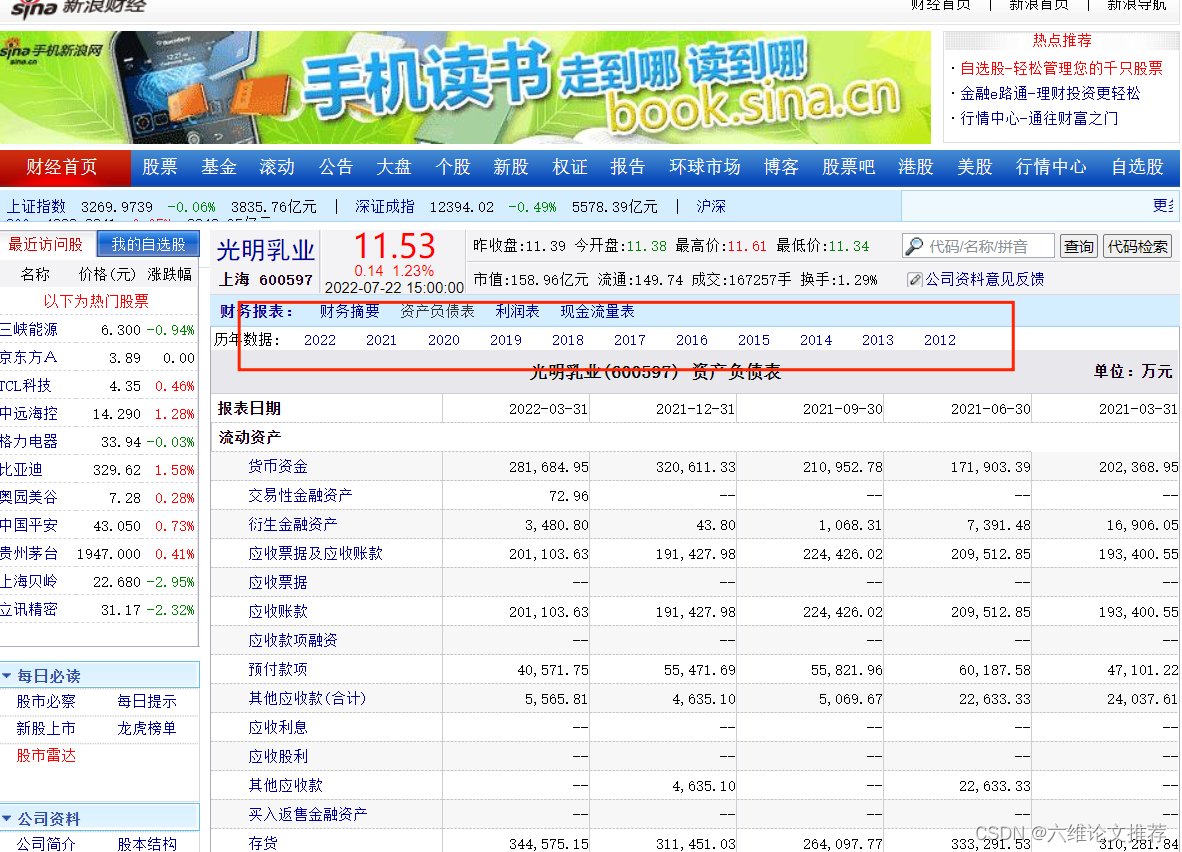Click the 查询 button

click(1079, 247)
